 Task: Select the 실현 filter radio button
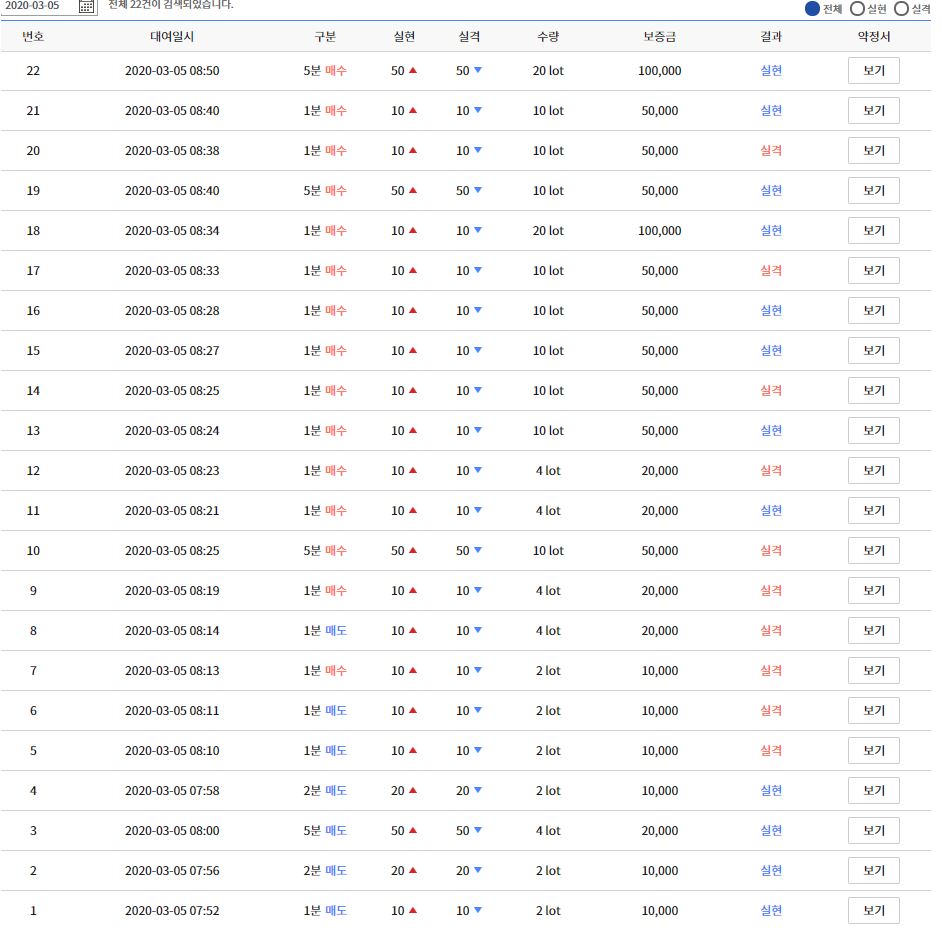[857, 8]
